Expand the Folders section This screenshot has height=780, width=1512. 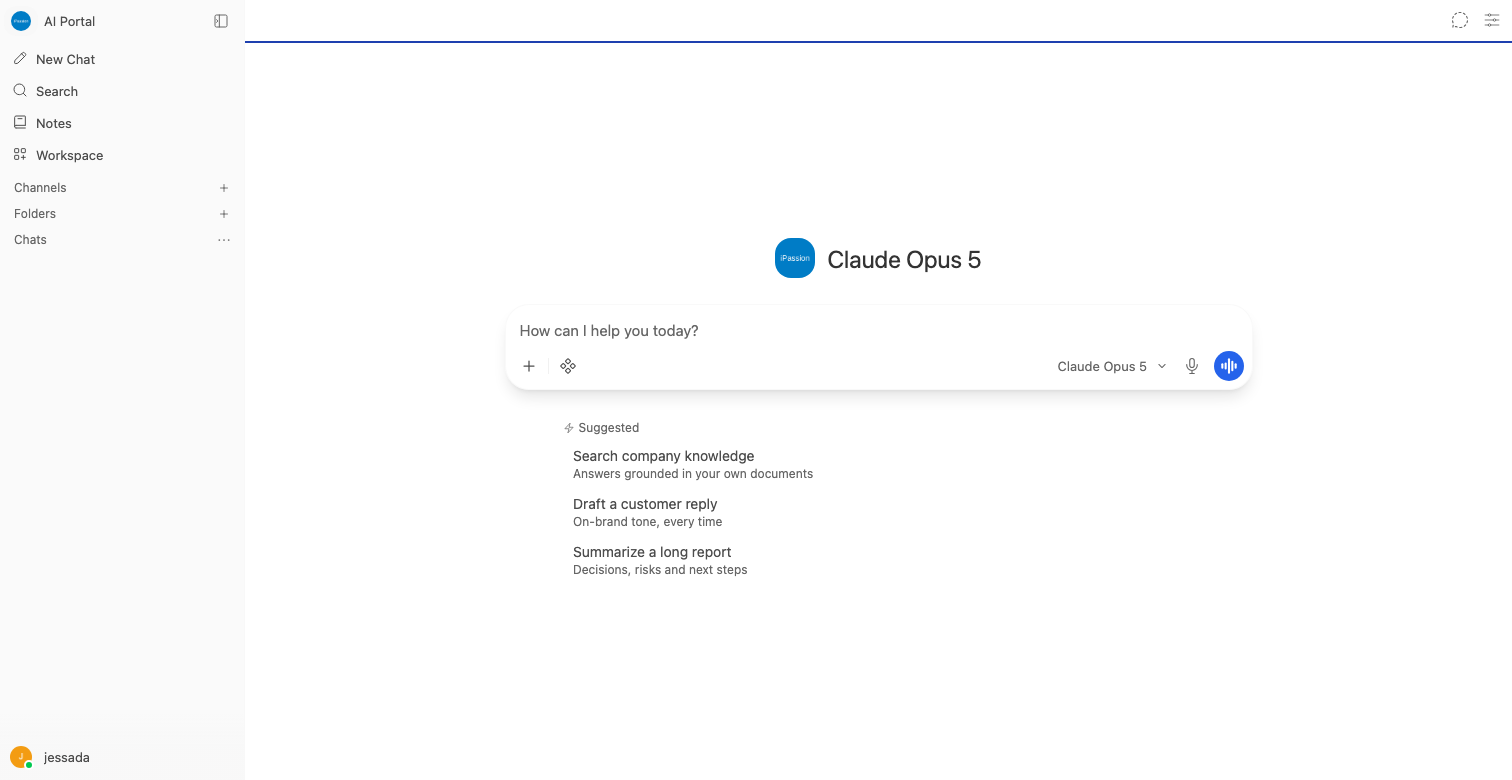coord(35,214)
